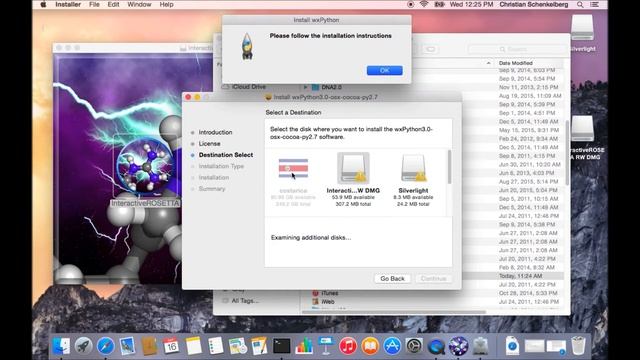Screen dimensions: 640x360
Task: Click the Go Back button
Action: [x=392, y=278]
